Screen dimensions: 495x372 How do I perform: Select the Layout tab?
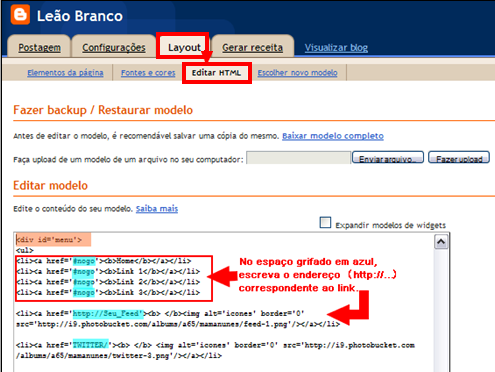pyautogui.click(x=184, y=48)
